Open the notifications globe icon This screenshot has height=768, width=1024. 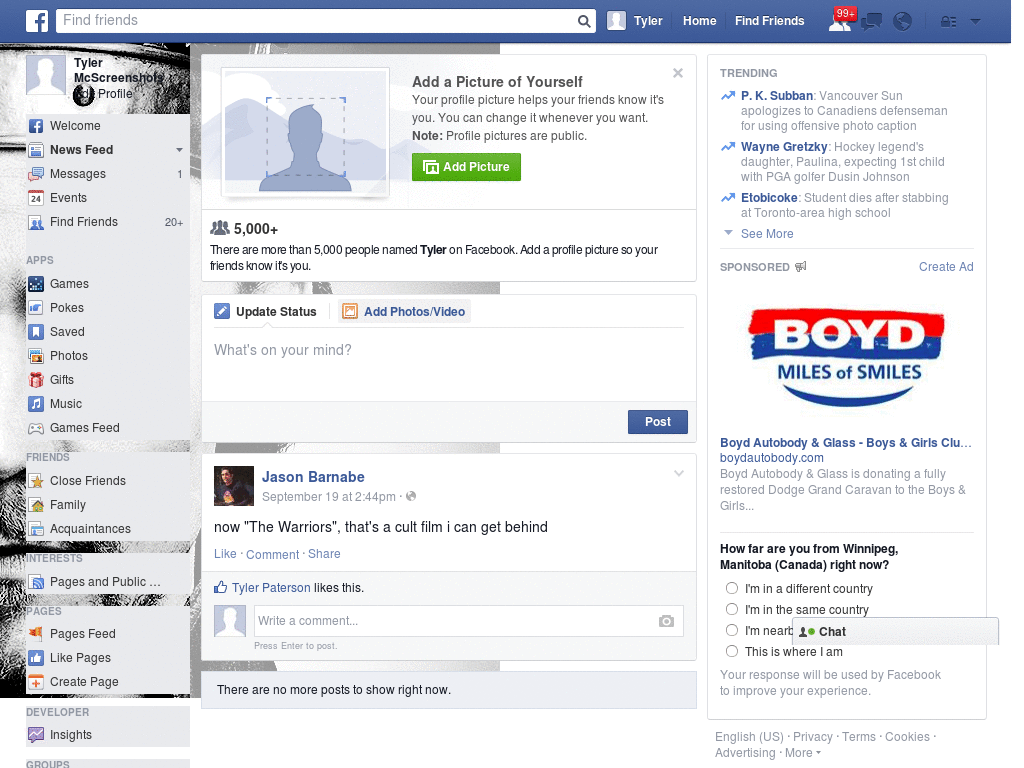tap(903, 22)
